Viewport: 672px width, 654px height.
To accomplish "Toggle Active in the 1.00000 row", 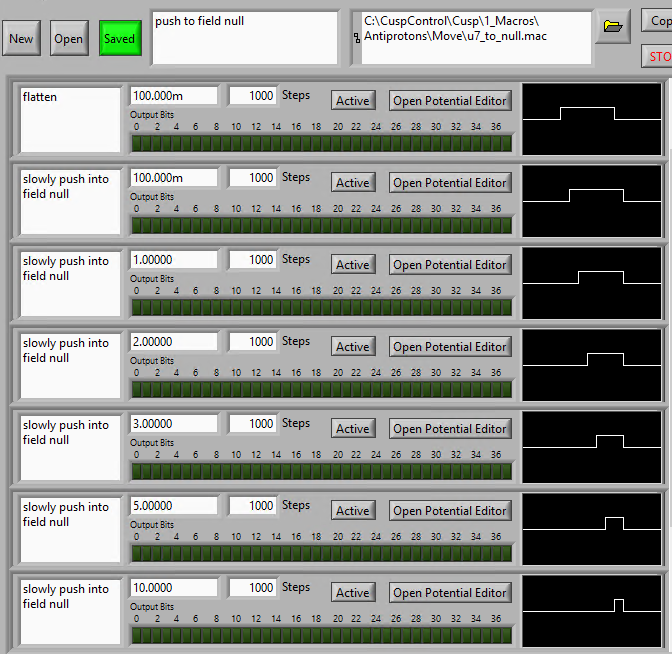I will click(353, 265).
